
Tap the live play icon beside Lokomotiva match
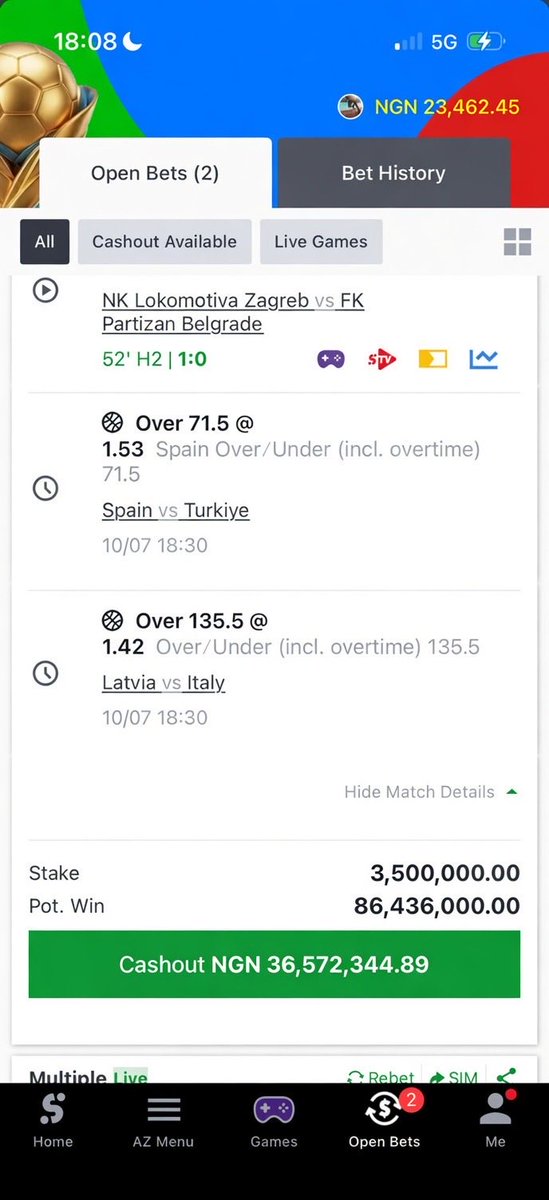45,290
